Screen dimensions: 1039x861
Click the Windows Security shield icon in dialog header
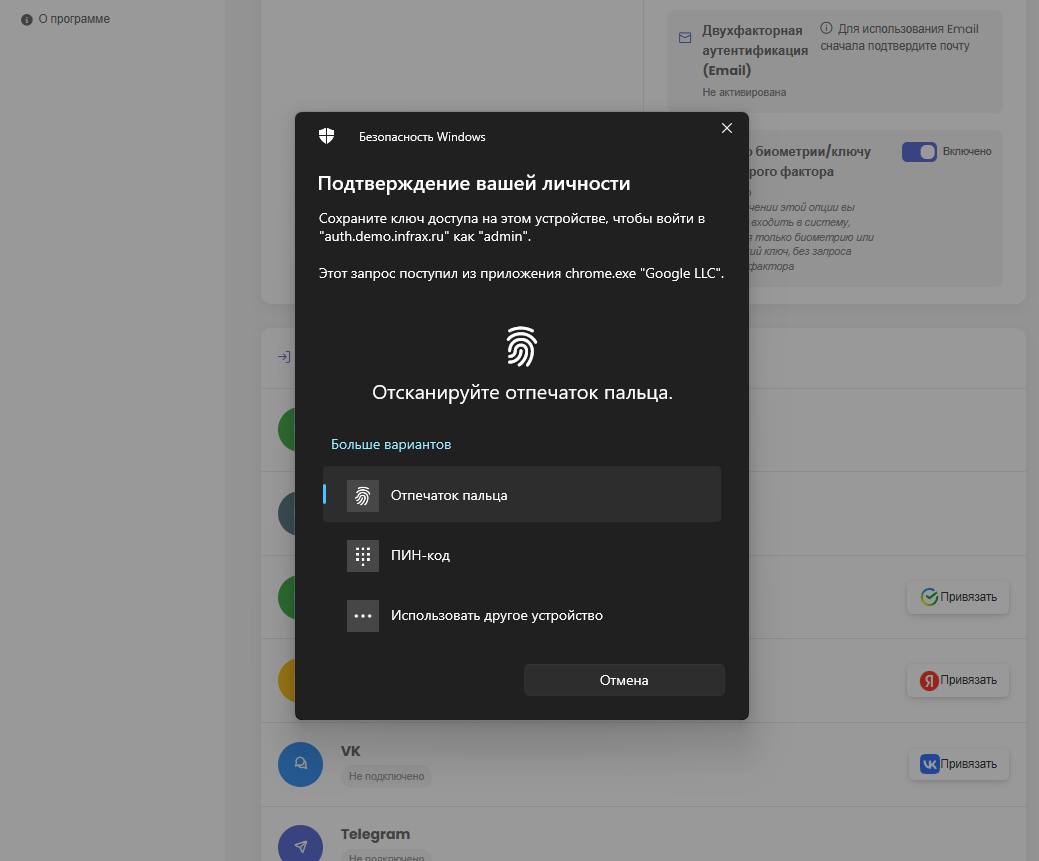(327, 133)
